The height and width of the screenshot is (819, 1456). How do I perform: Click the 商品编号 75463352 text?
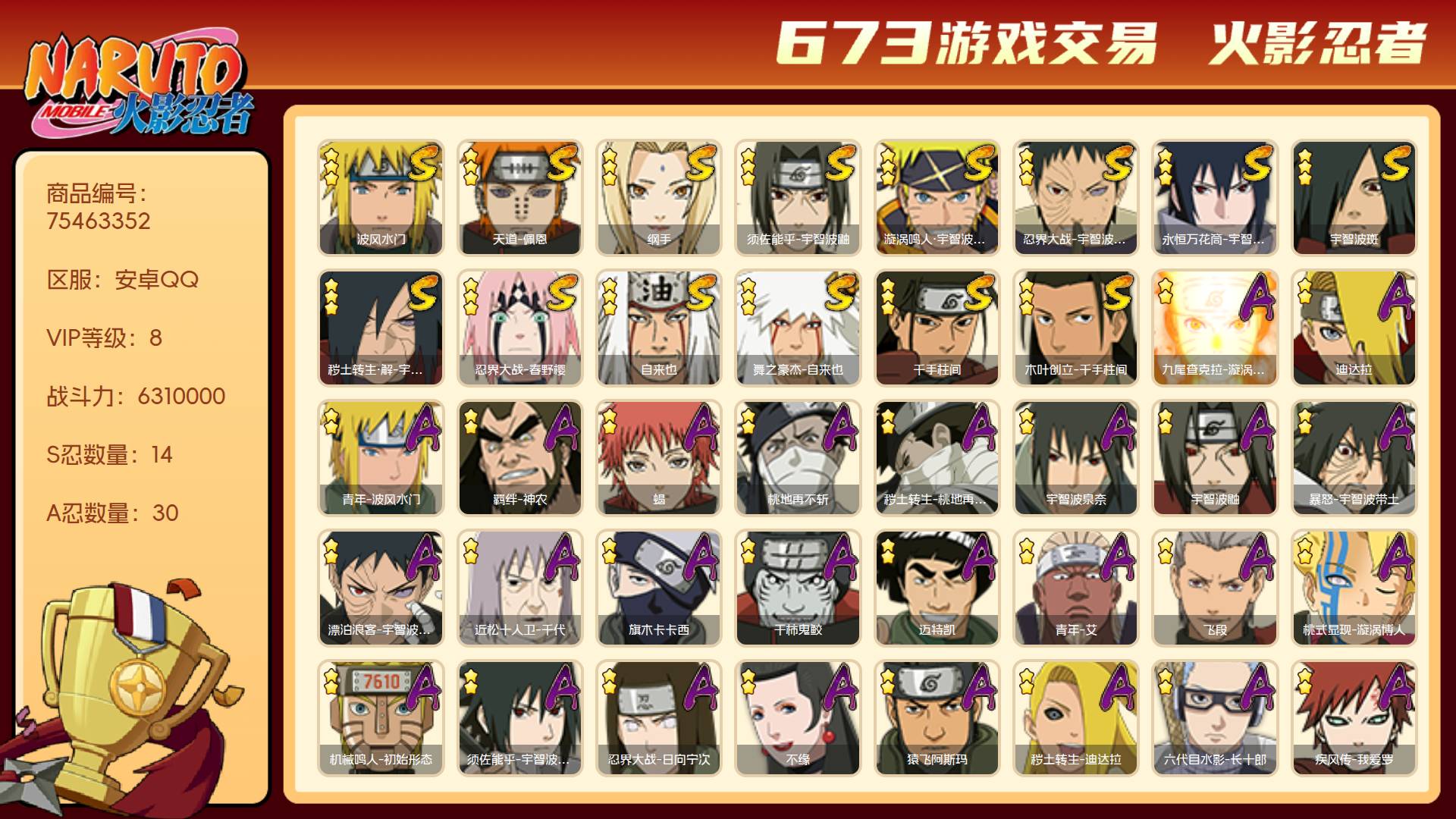click(x=99, y=207)
